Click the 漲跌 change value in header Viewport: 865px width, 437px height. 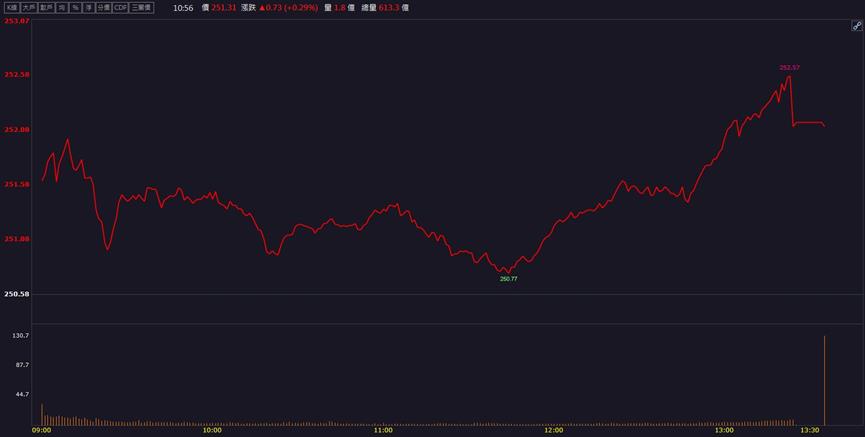point(288,8)
